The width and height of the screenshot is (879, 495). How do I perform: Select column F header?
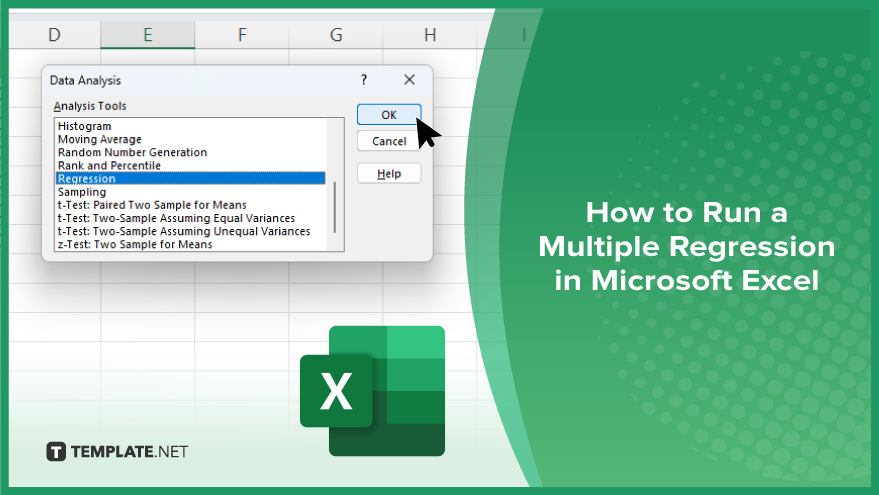[x=242, y=35]
